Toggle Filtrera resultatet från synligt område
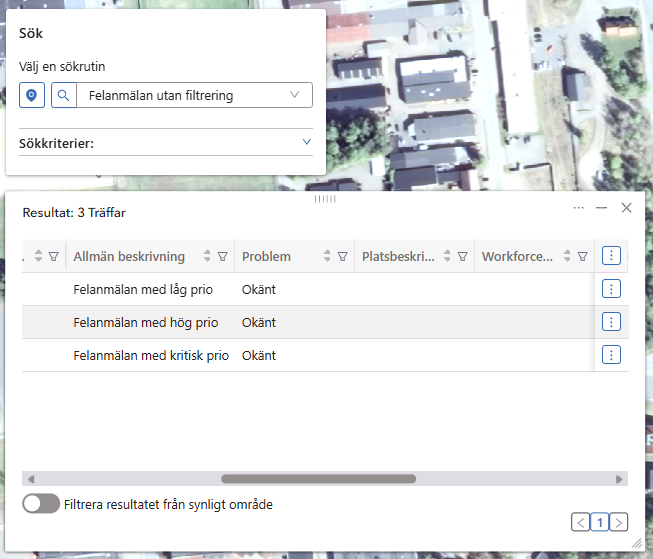Image resolution: width=653 pixels, height=559 pixels. (x=41, y=504)
